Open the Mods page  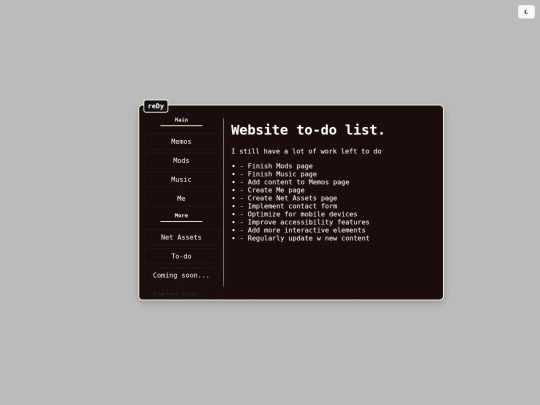coord(181,160)
